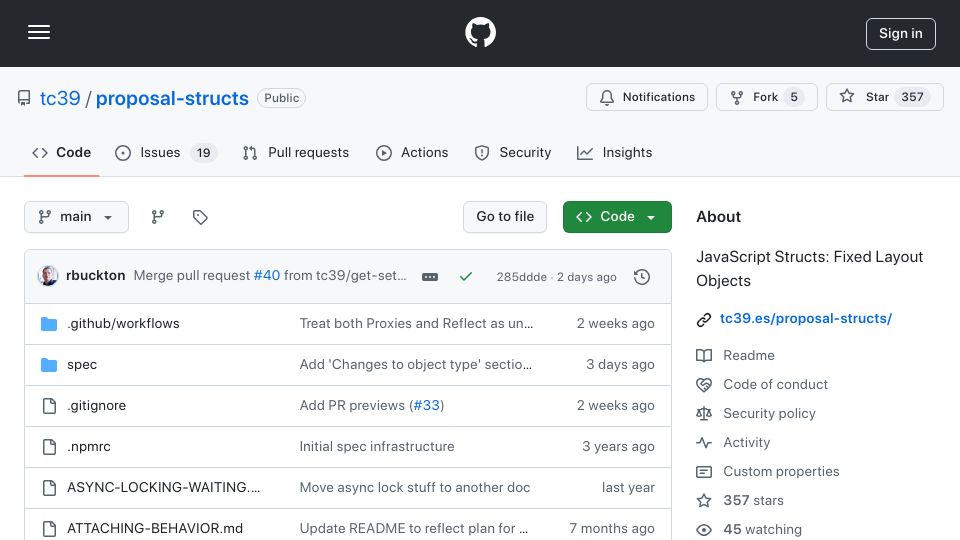960x540 pixels.
Task: Open Code of conduct link
Action: 775,384
